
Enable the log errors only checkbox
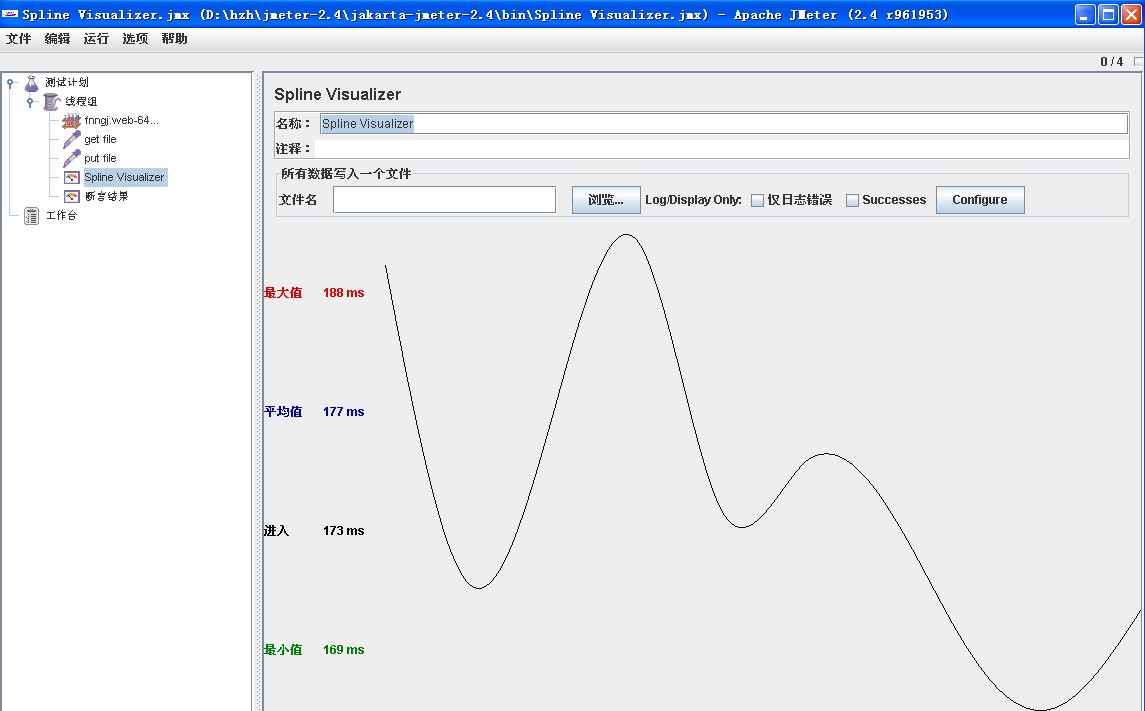point(757,200)
